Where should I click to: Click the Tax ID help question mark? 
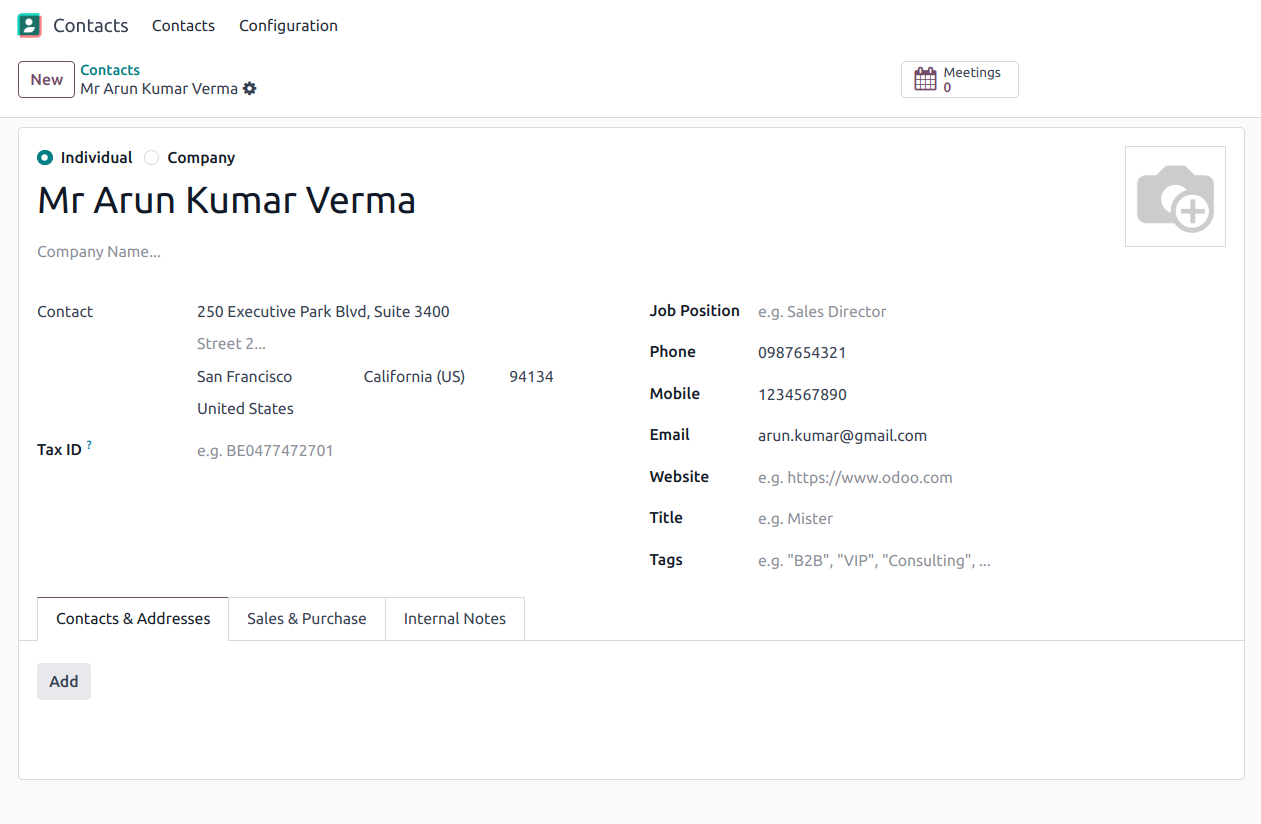pyautogui.click(x=89, y=446)
